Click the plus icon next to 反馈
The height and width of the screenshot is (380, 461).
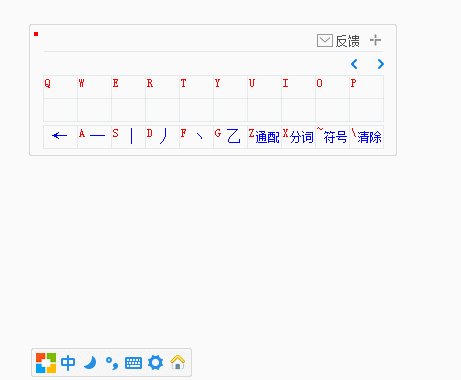tap(376, 40)
